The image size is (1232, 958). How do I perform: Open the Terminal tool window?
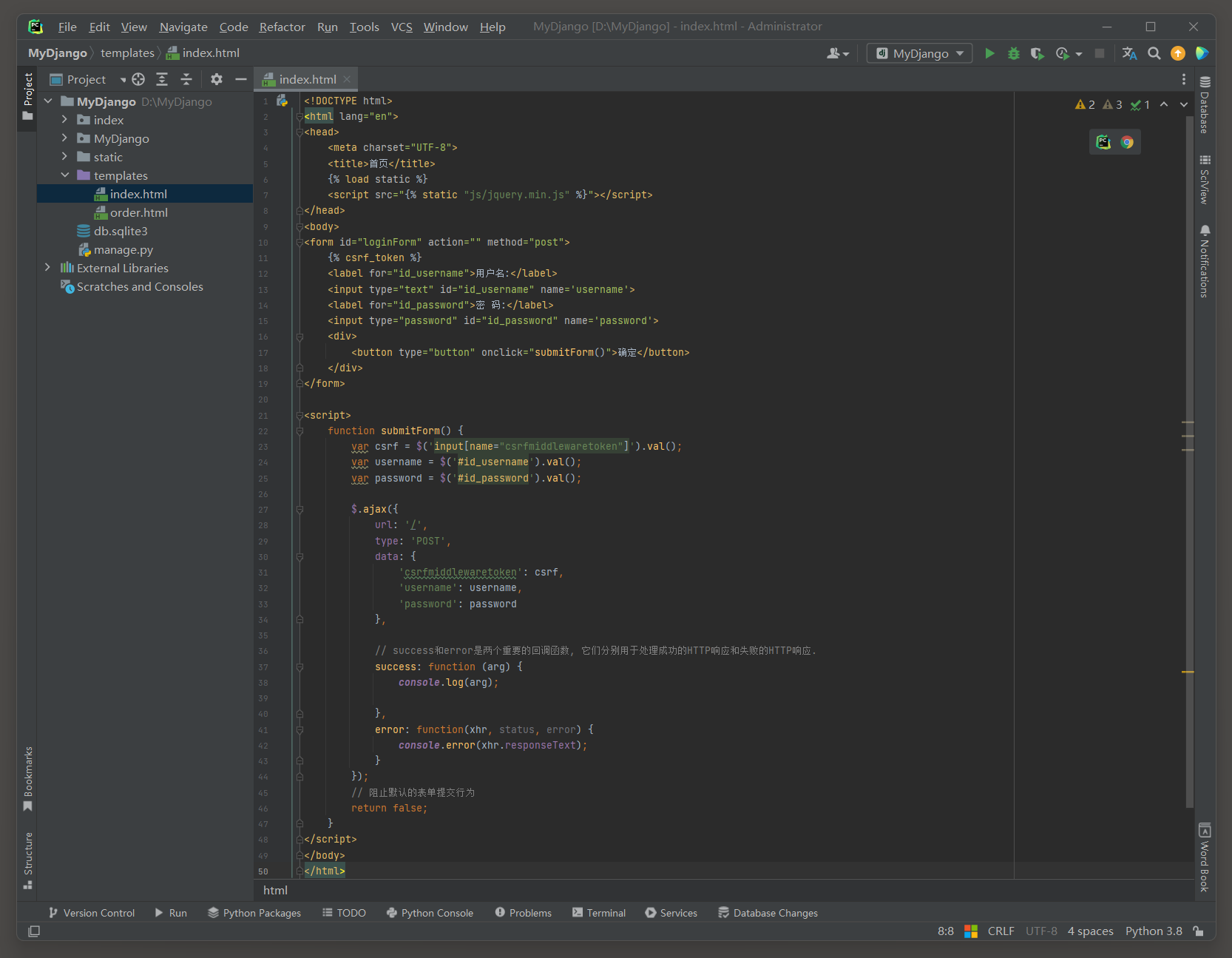[x=599, y=913]
